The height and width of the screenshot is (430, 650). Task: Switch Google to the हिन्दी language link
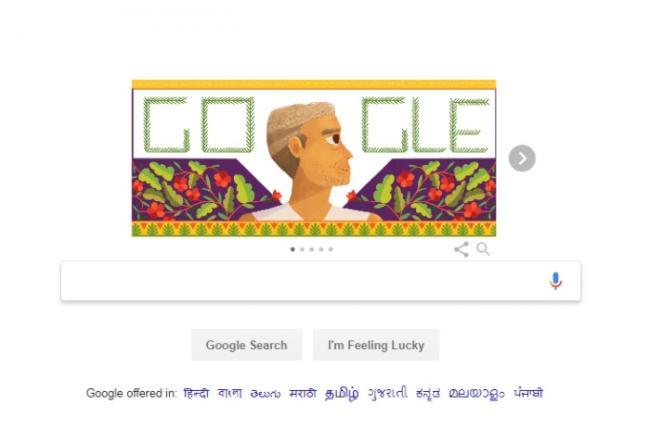(196, 393)
